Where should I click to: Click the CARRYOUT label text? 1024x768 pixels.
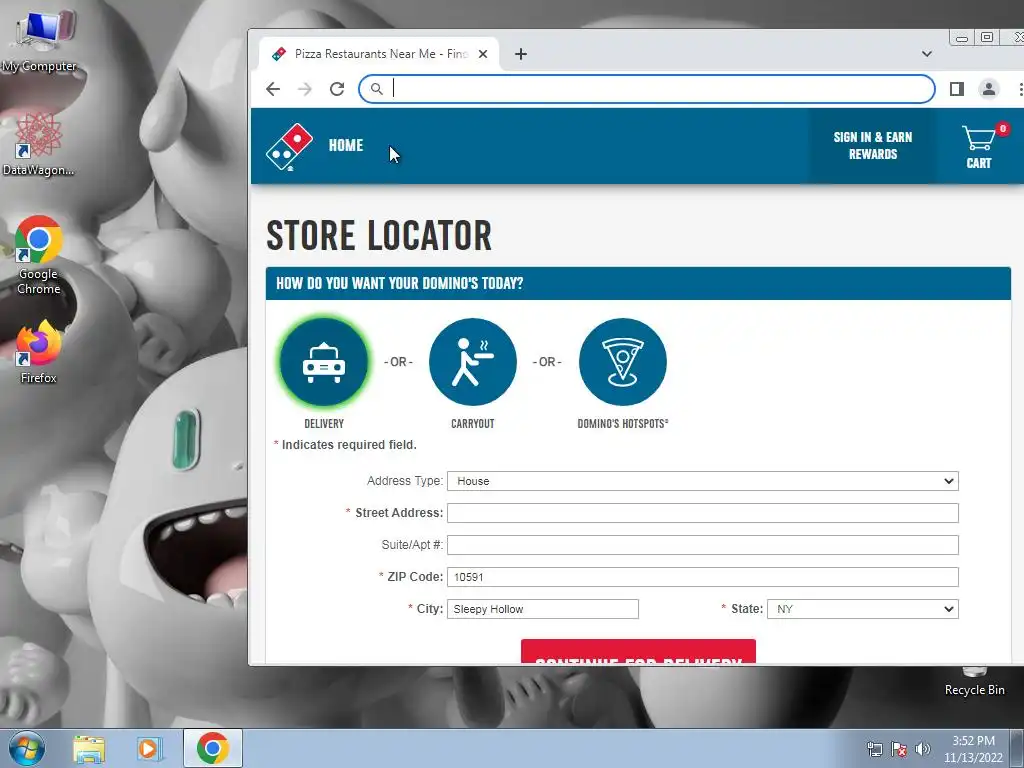pyautogui.click(x=473, y=424)
